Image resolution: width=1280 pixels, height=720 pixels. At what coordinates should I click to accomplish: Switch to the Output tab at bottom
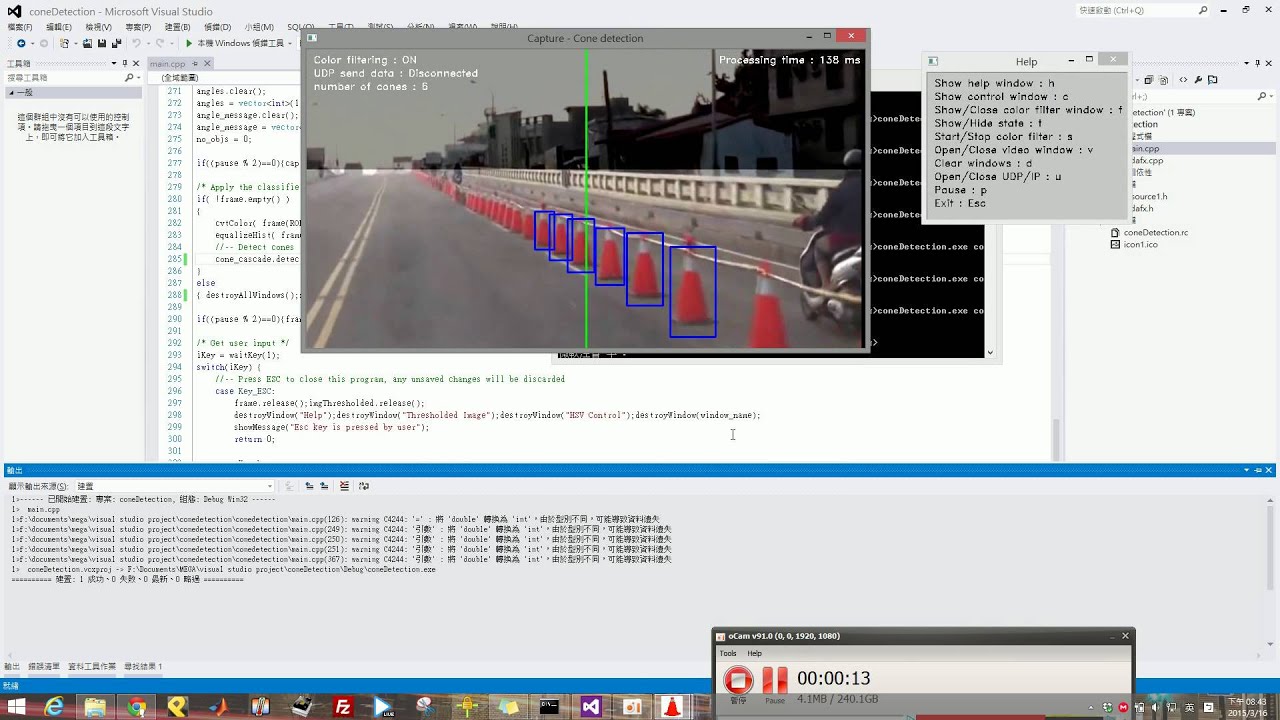click(x=12, y=666)
